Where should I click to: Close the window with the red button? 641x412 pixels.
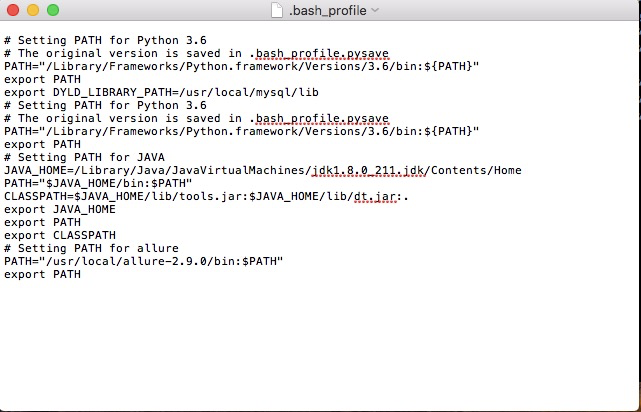13,10
